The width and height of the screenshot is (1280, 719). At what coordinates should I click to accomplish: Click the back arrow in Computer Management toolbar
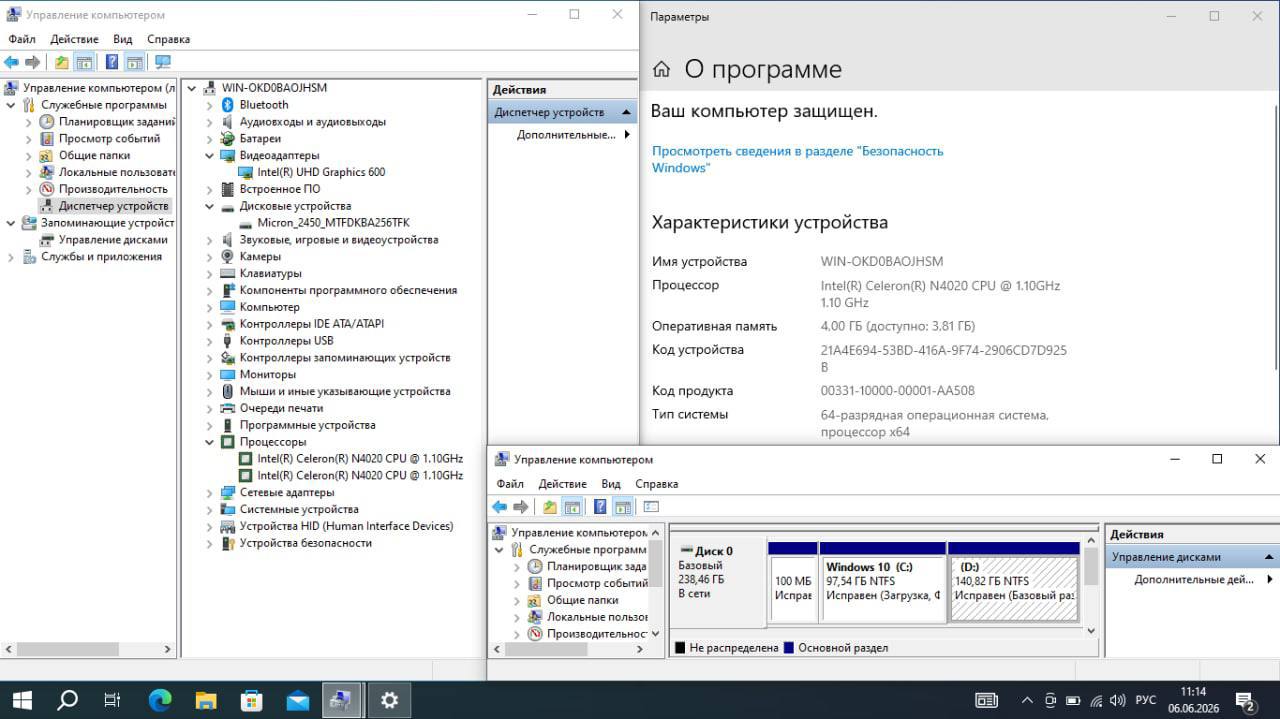click(x=11, y=62)
